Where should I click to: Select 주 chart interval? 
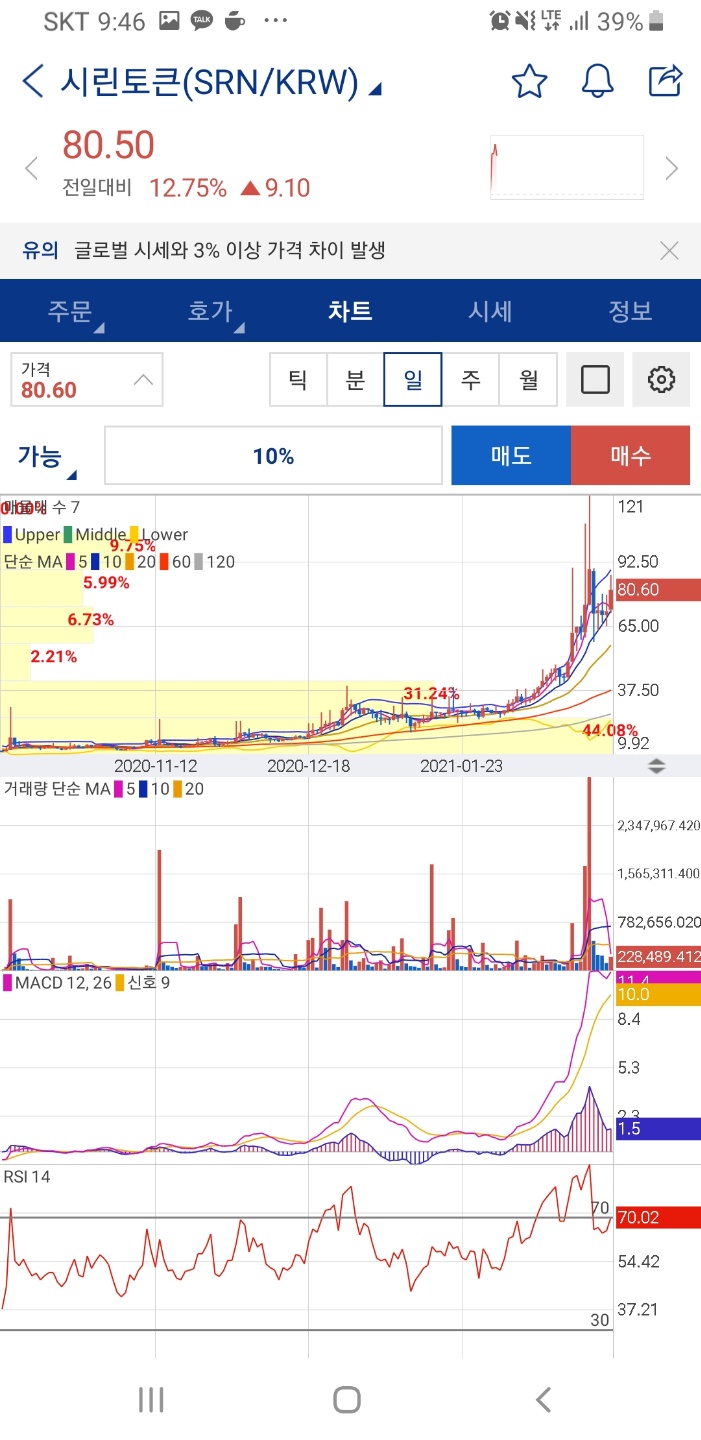click(x=470, y=379)
